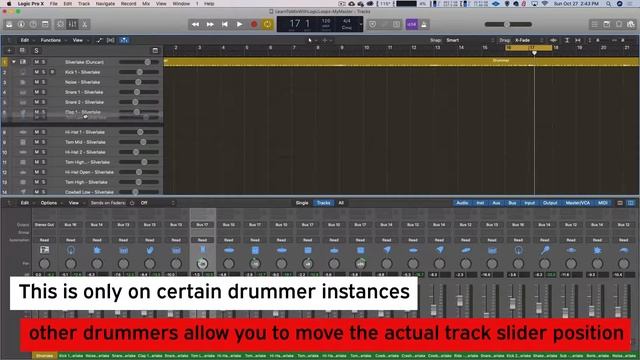Screen dimensions: 640x360
Task: Open tracks area View menu
Action: 78,40
